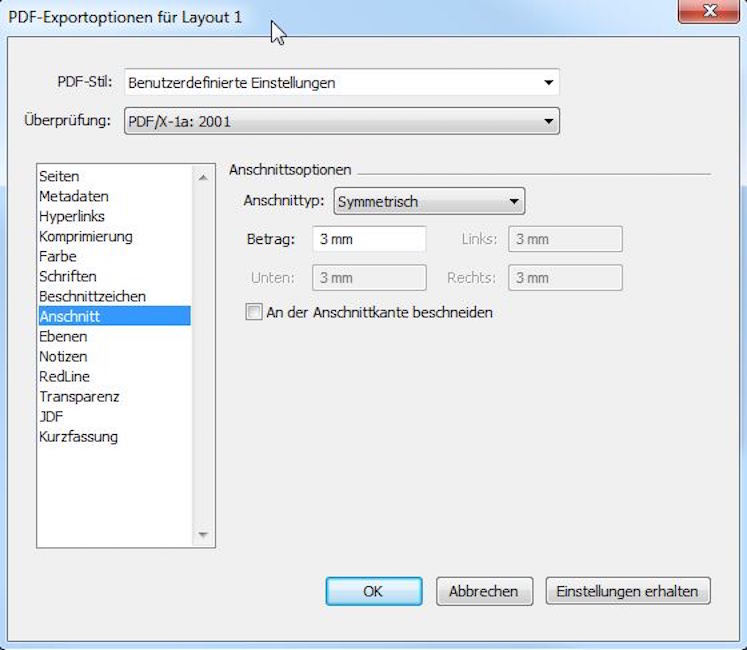Select Metadaten in the options list

pos(114,196)
